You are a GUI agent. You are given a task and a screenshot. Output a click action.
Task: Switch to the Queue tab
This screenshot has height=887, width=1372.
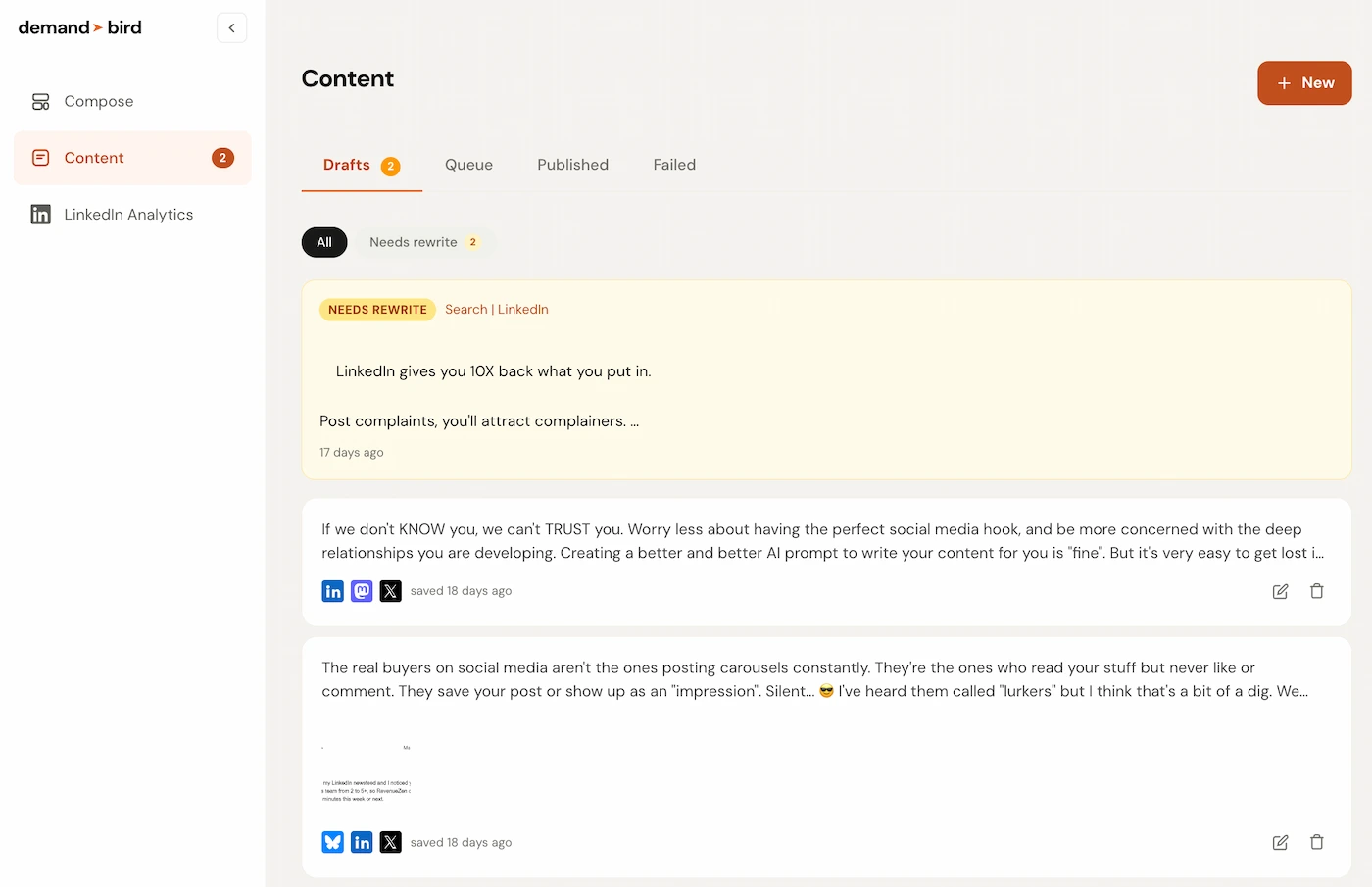click(468, 165)
